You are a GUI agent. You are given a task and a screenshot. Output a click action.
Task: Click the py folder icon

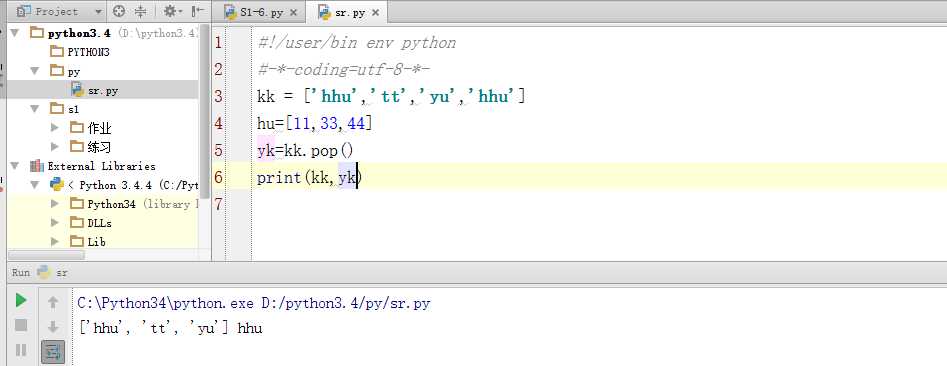point(56,71)
